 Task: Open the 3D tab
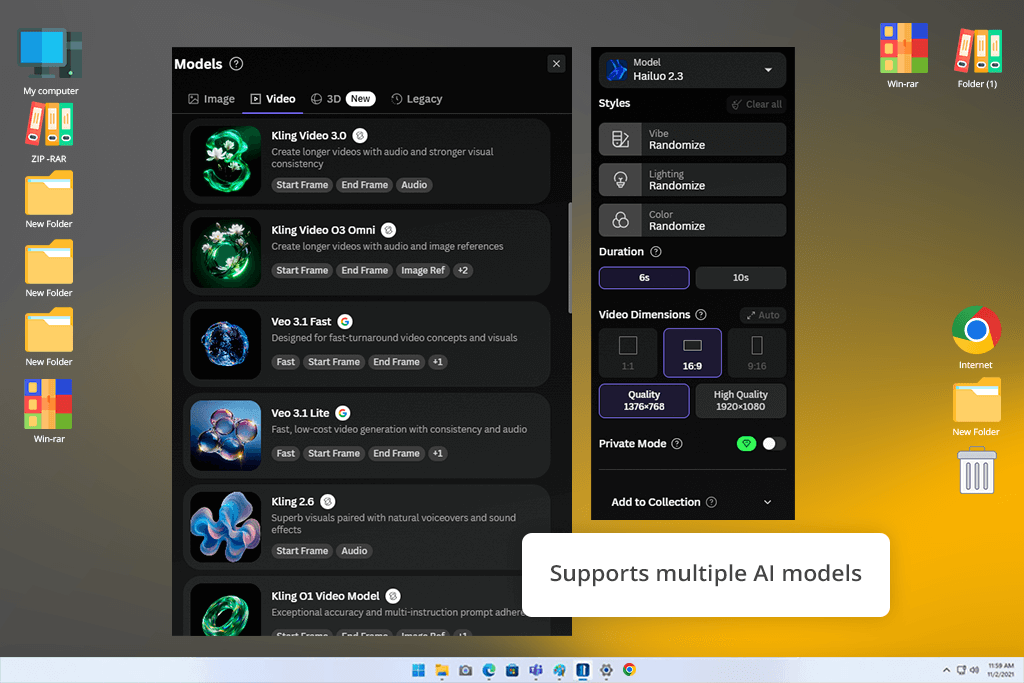[x=342, y=99]
